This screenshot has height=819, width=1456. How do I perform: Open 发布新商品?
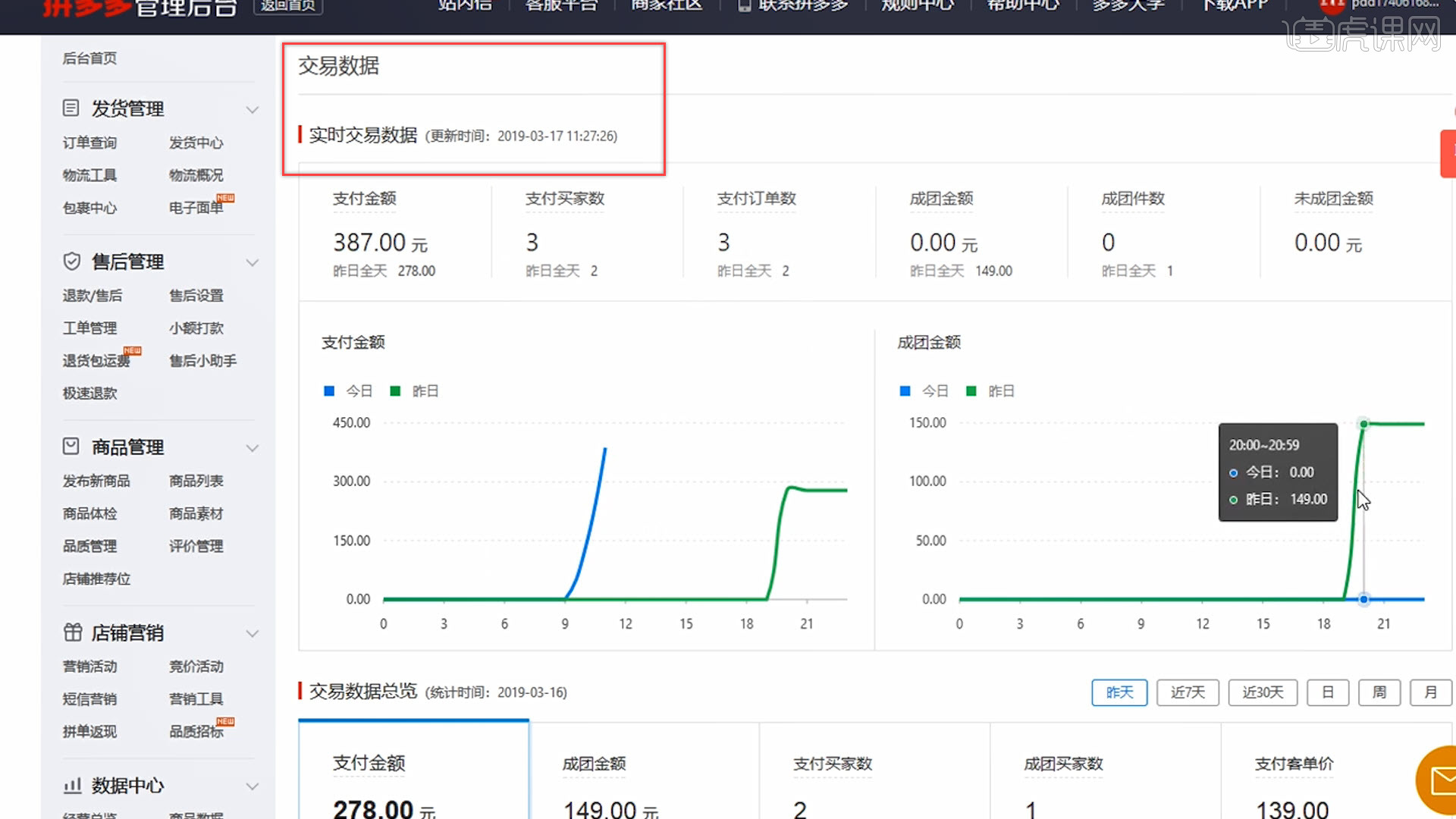96,482
